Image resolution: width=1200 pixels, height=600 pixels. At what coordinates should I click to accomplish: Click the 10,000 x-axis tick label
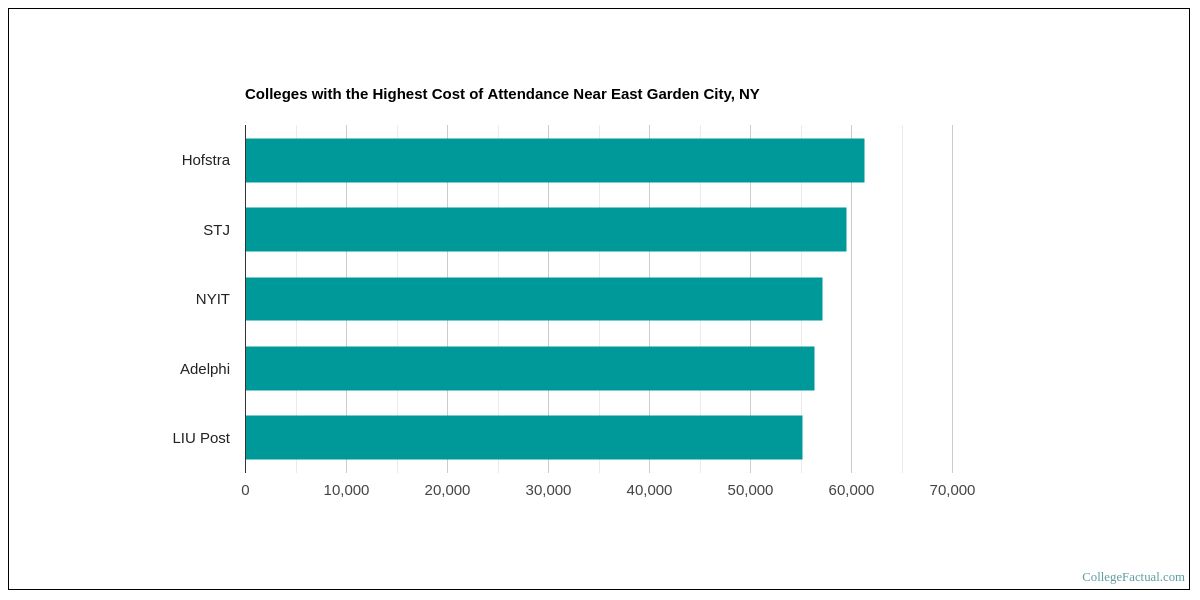click(346, 490)
